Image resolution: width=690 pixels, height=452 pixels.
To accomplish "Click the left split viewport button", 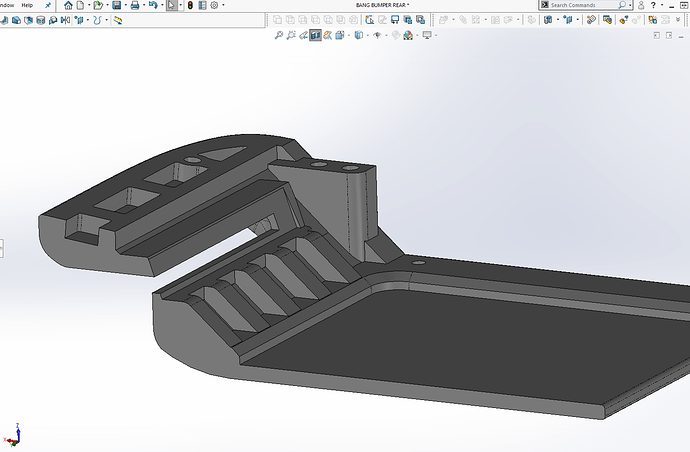I will click(657, 35).
